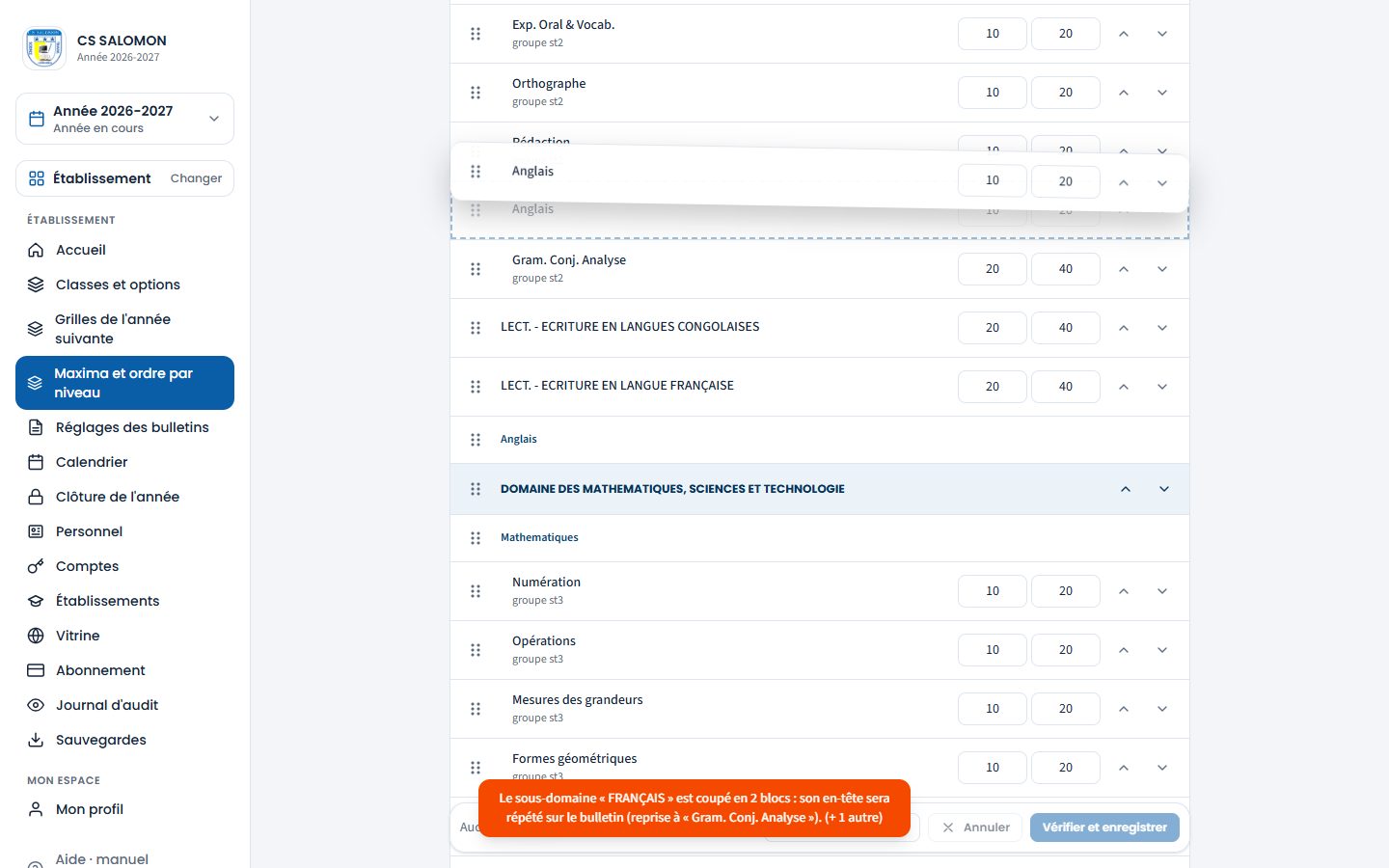Click the CS SALOMON school logo
Image resolution: width=1389 pixels, height=868 pixels.
[44, 47]
